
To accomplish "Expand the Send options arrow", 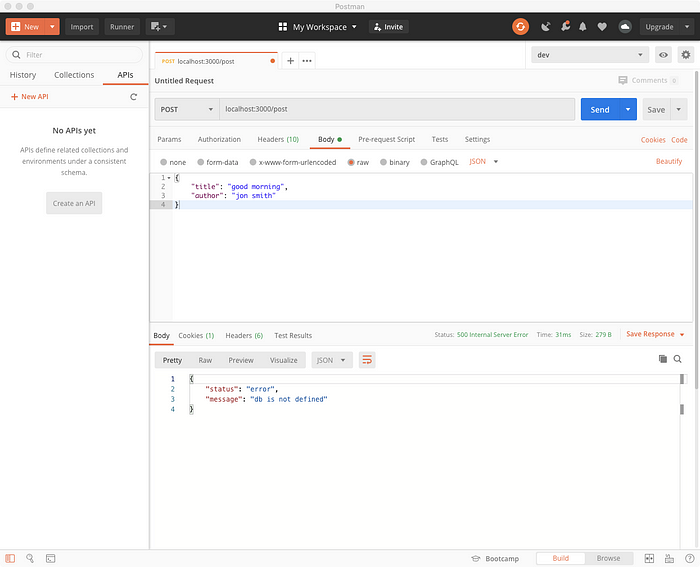I will click(x=628, y=109).
